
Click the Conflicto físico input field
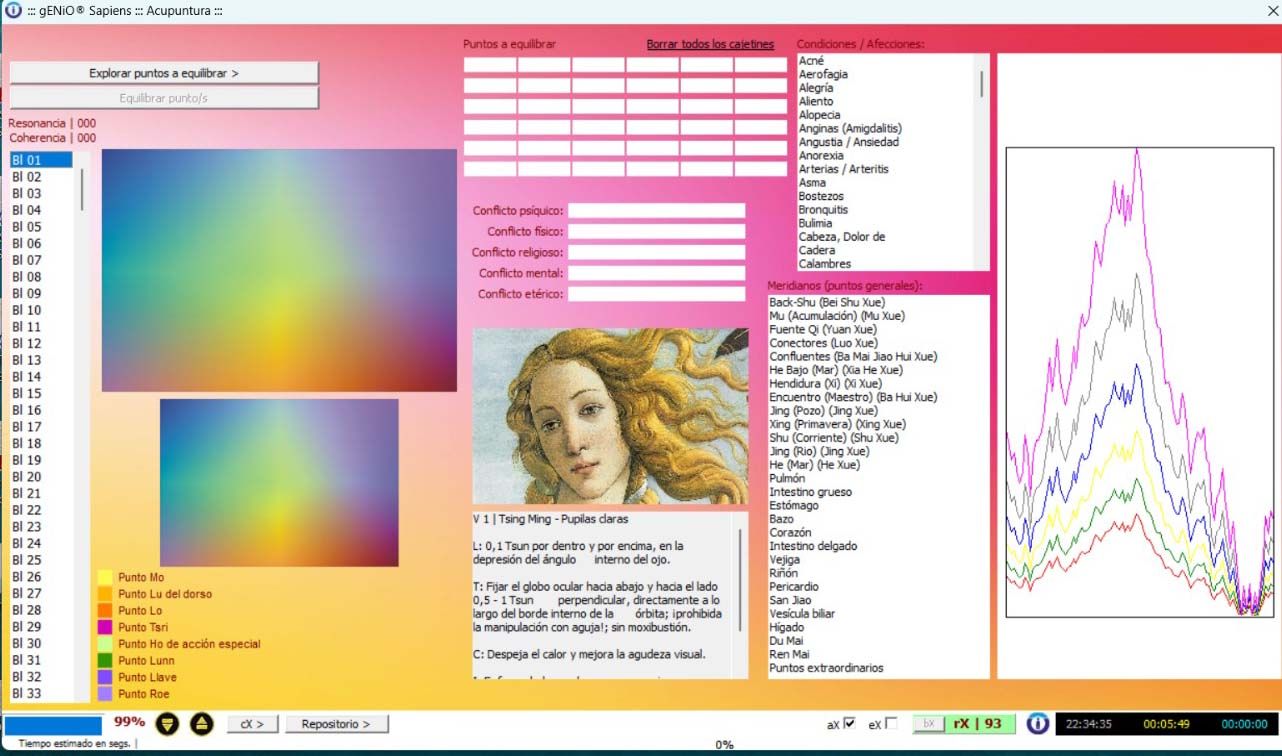pos(657,232)
